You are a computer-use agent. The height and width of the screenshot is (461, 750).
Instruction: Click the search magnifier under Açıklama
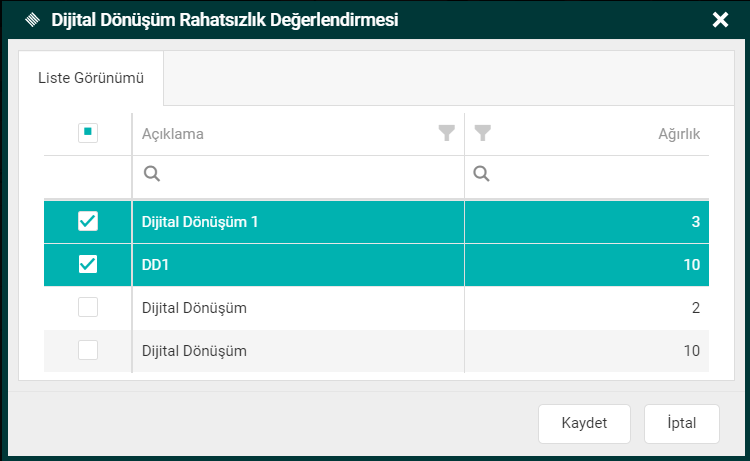tap(152, 174)
